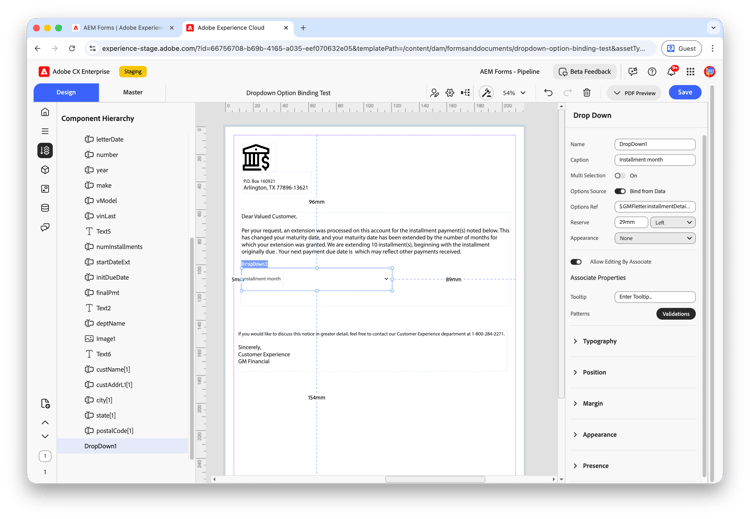Click page 1 thumbnail button in sidebar

coord(45,456)
